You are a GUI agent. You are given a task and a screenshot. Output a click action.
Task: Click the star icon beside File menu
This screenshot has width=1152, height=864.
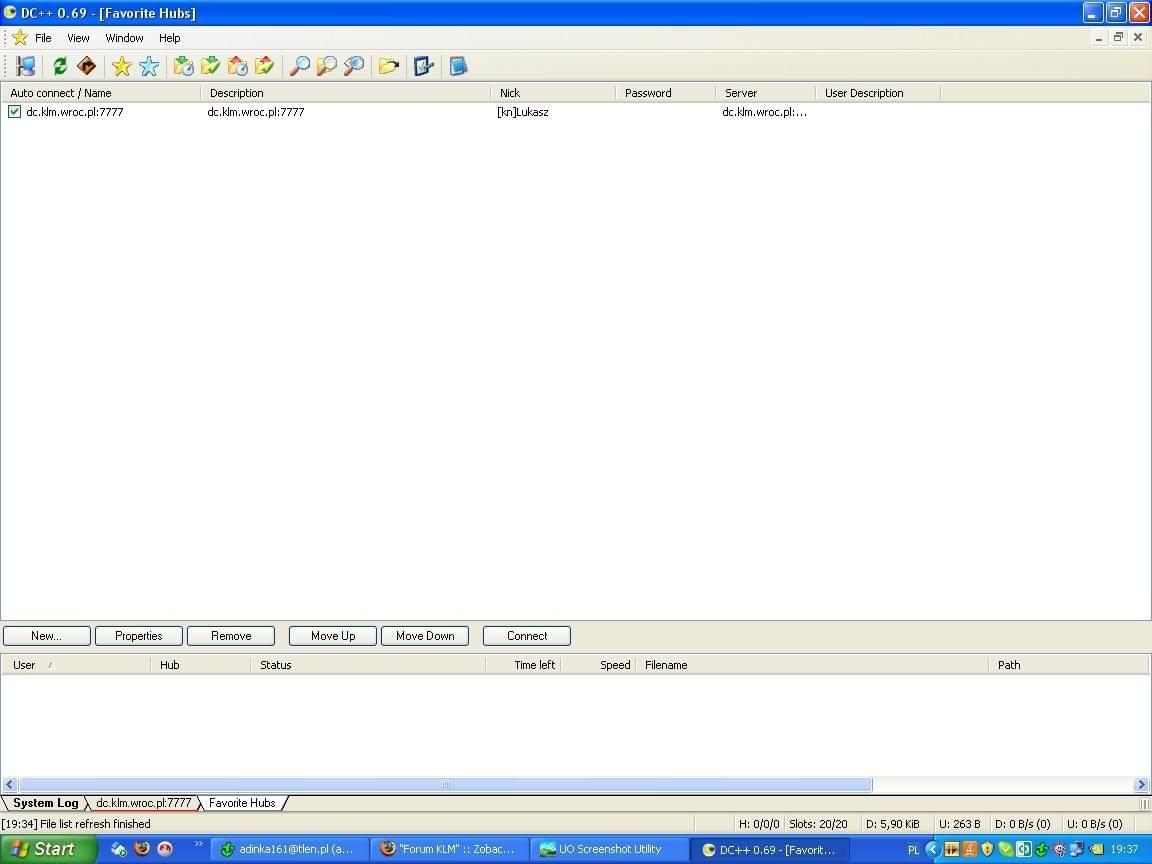pyautogui.click(x=20, y=37)
